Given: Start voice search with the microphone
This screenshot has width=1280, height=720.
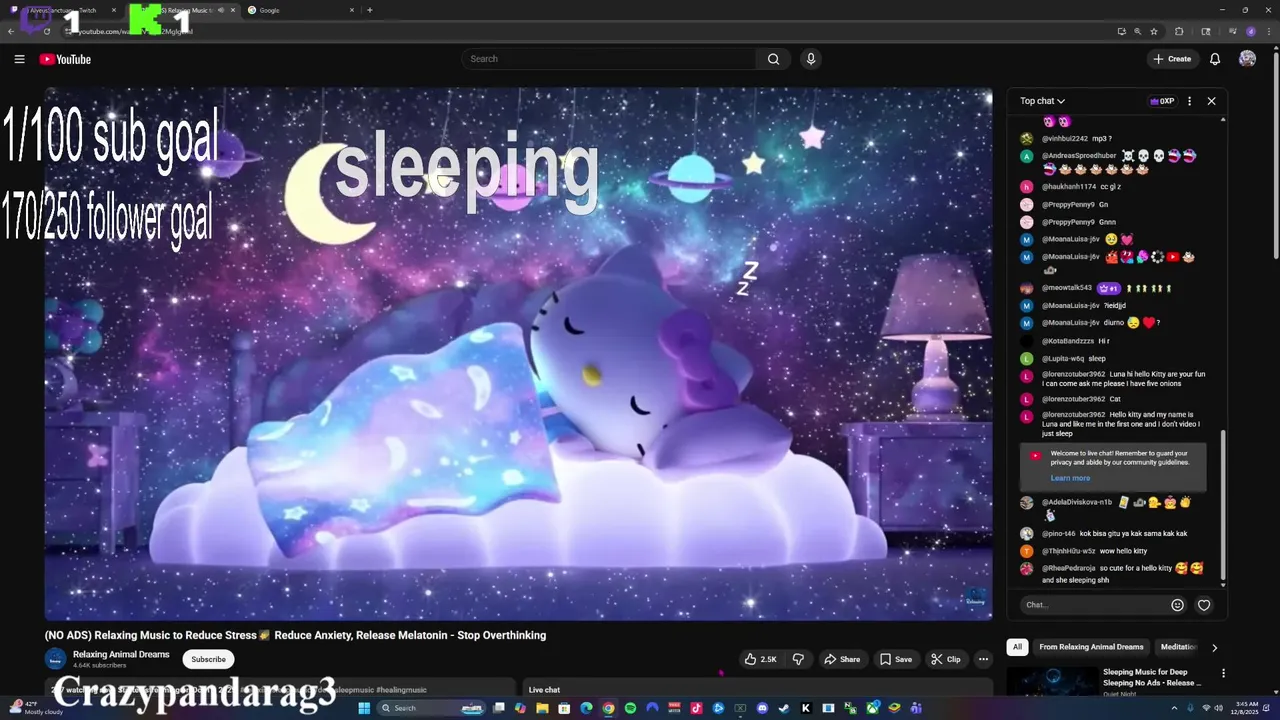Looking at the screenshot, I should (x=811, y=59).
